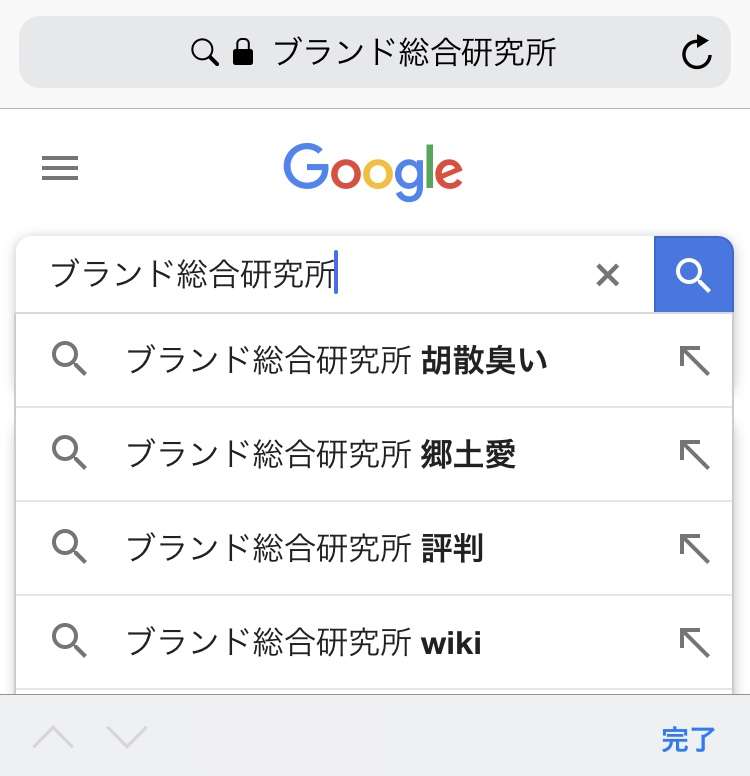Reload the page in address bar
Viewport: 750px width, 776px height.
click(x=696, y=53)
